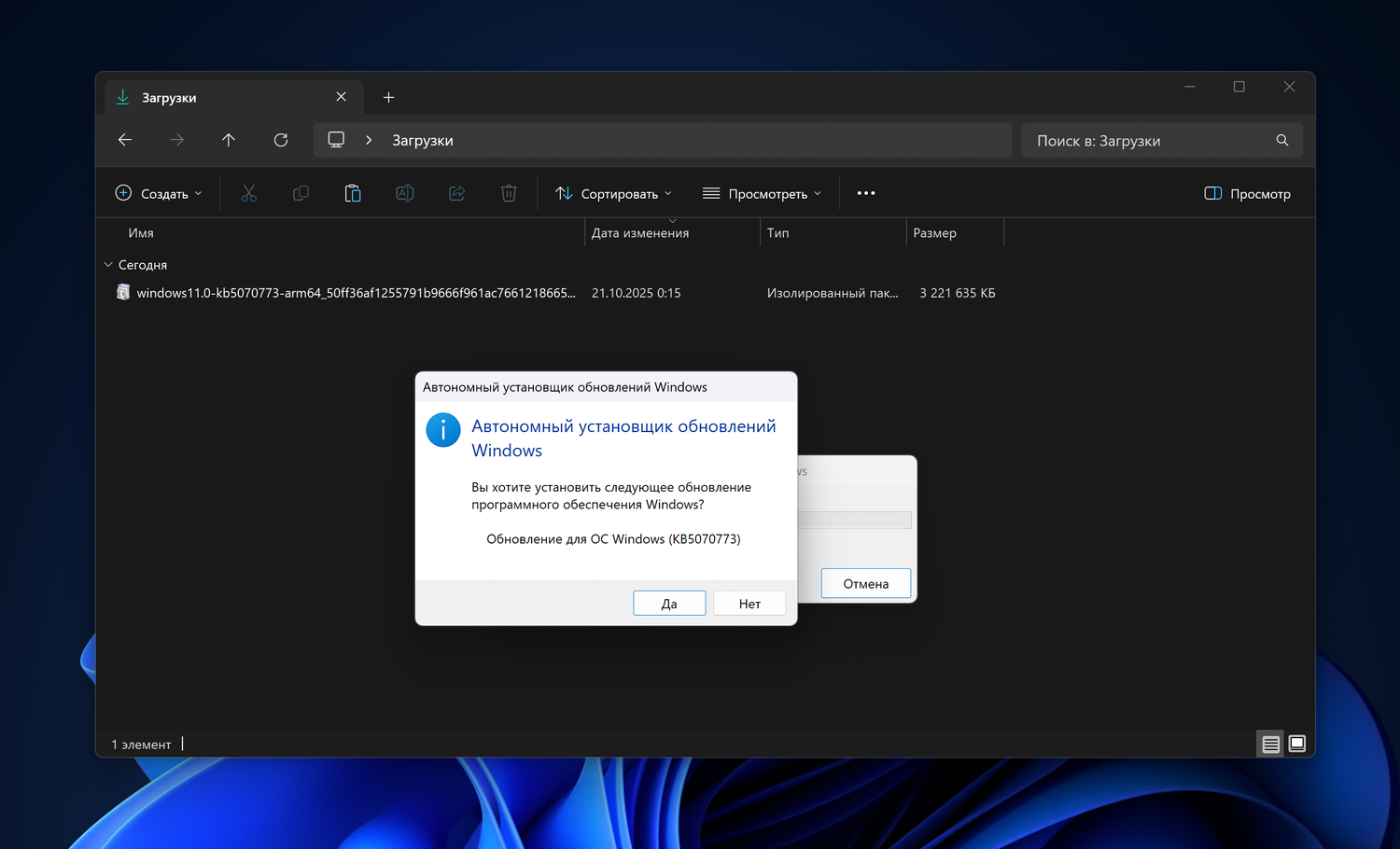Expand the Сортировать dropdown
This screenshot has height=849, width=1400.
(x=613, y=193)
